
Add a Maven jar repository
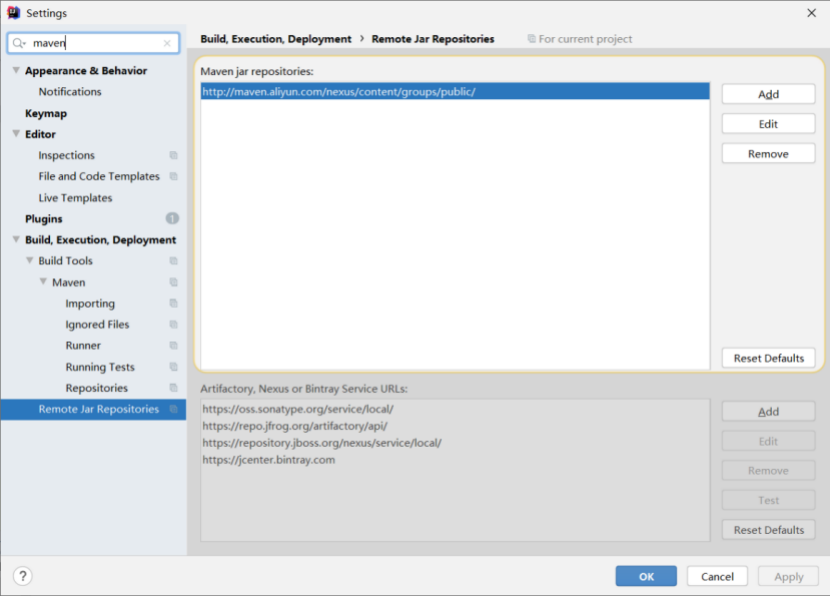tap(768, 94)
